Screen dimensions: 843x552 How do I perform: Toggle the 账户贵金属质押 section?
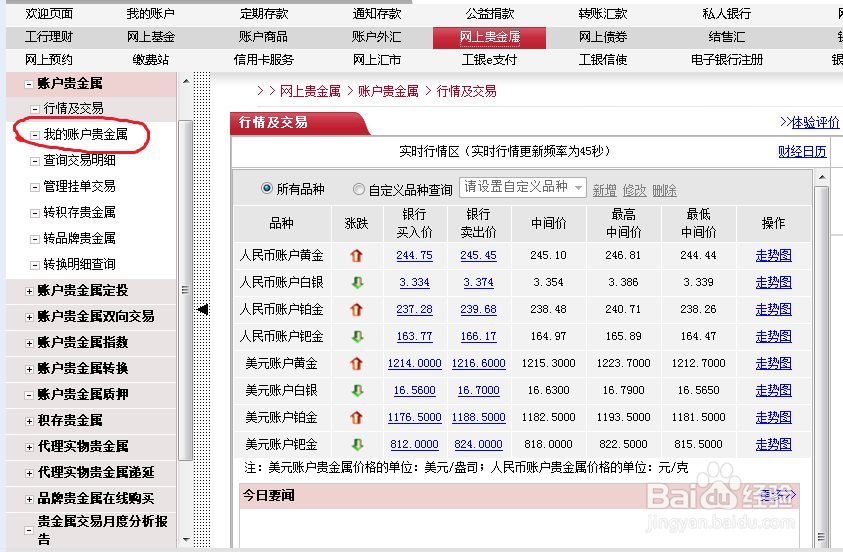(x=29, y=395)
